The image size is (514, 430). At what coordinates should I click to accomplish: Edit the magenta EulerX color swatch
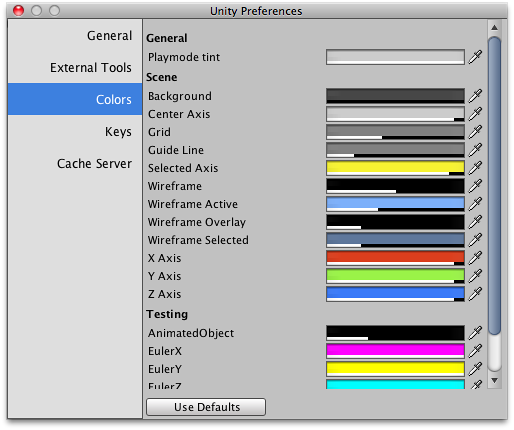pyautogui.click(x=395, y=351)
